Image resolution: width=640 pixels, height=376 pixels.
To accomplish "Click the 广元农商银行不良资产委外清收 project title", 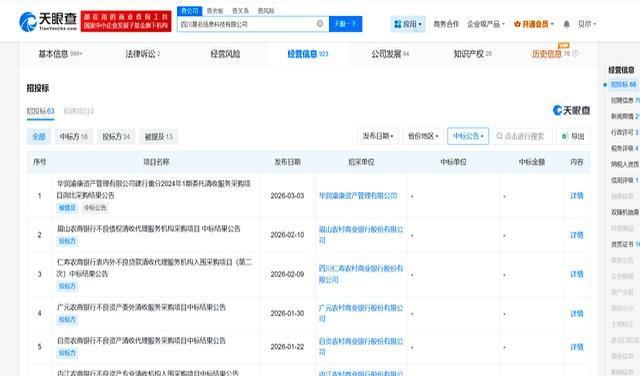I will pos(141,307).
